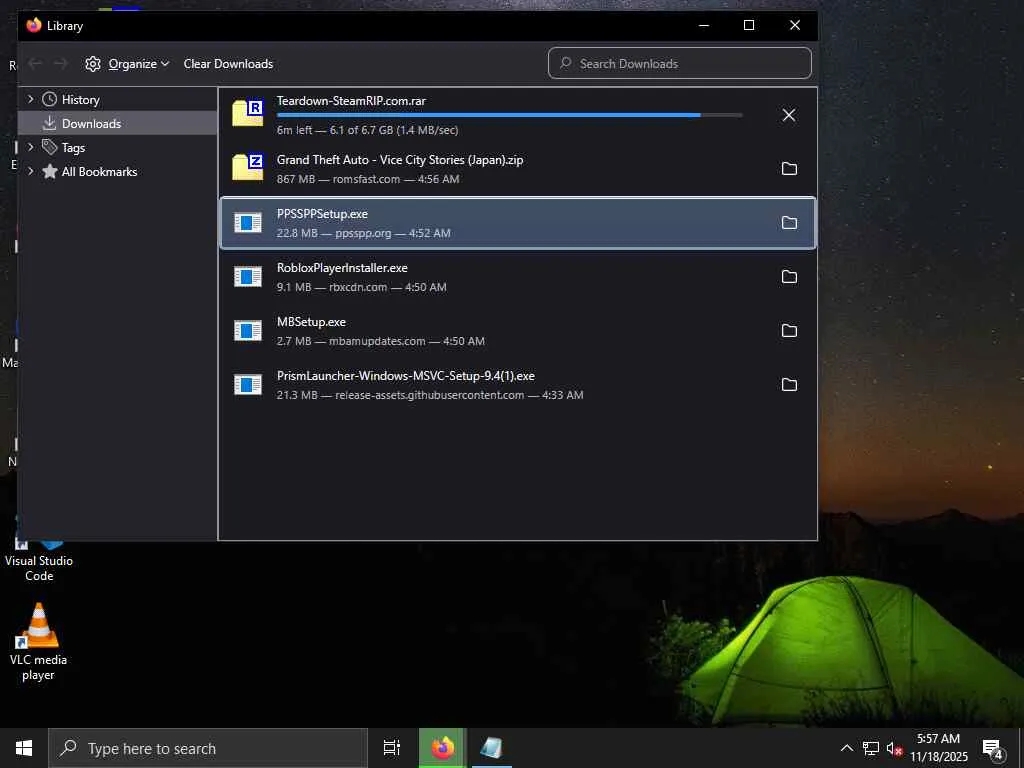Click the '6m left — 6.1 of 6.7 GB' status

[368, 130]
